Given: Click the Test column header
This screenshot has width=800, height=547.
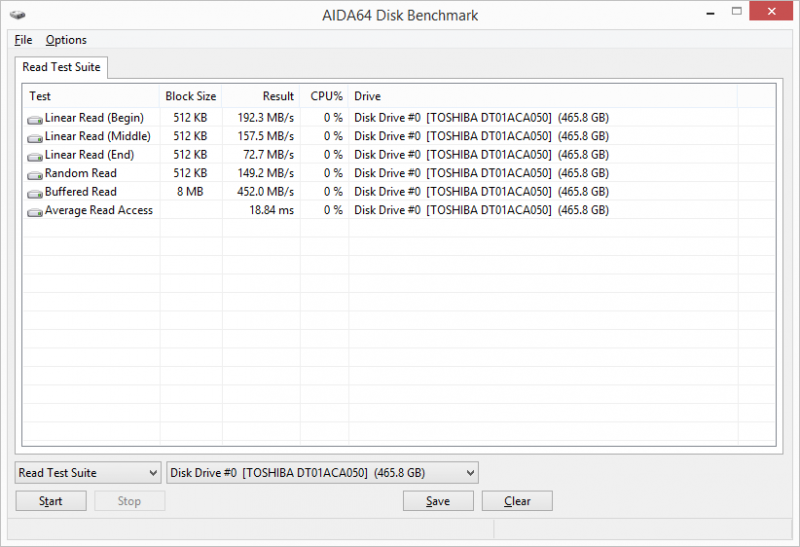Looking at the screenshot, I should (x=91, y=96).
